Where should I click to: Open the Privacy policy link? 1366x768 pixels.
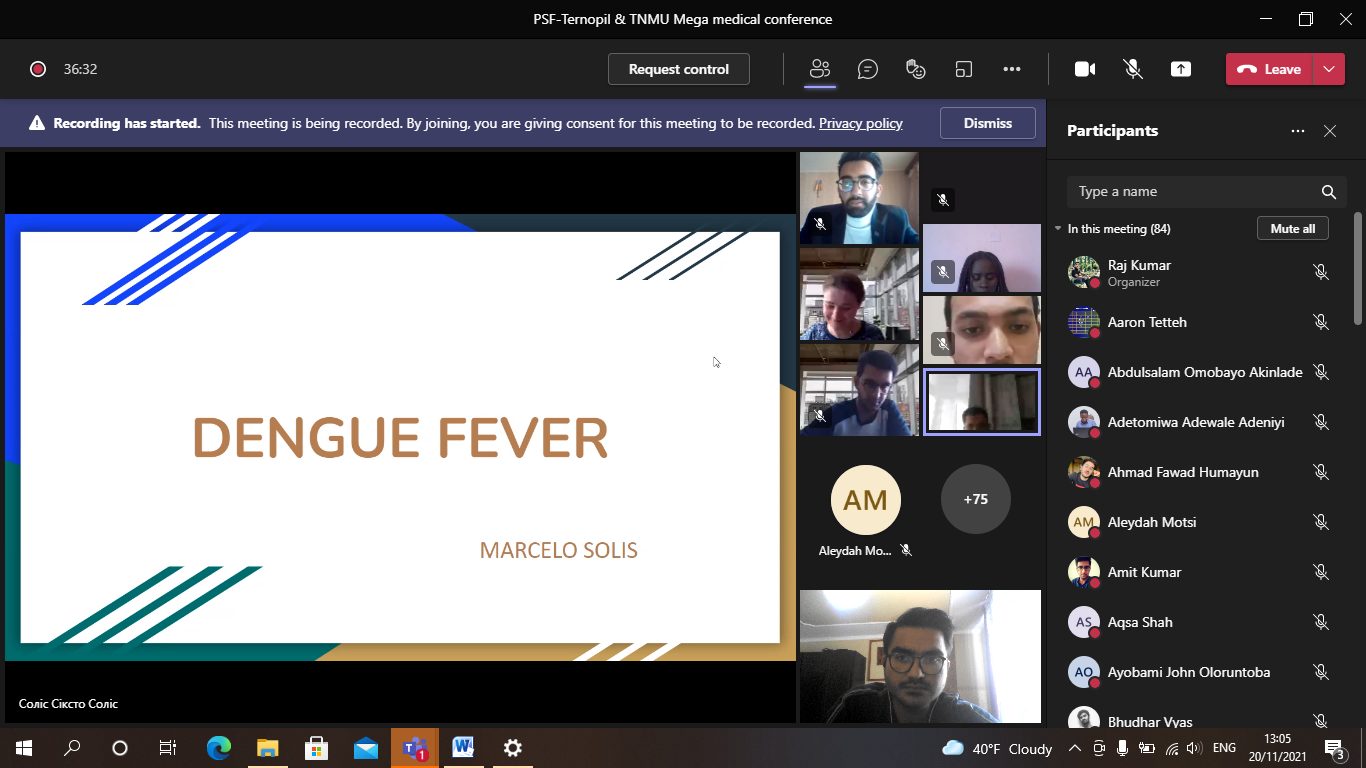click(860, 123)
